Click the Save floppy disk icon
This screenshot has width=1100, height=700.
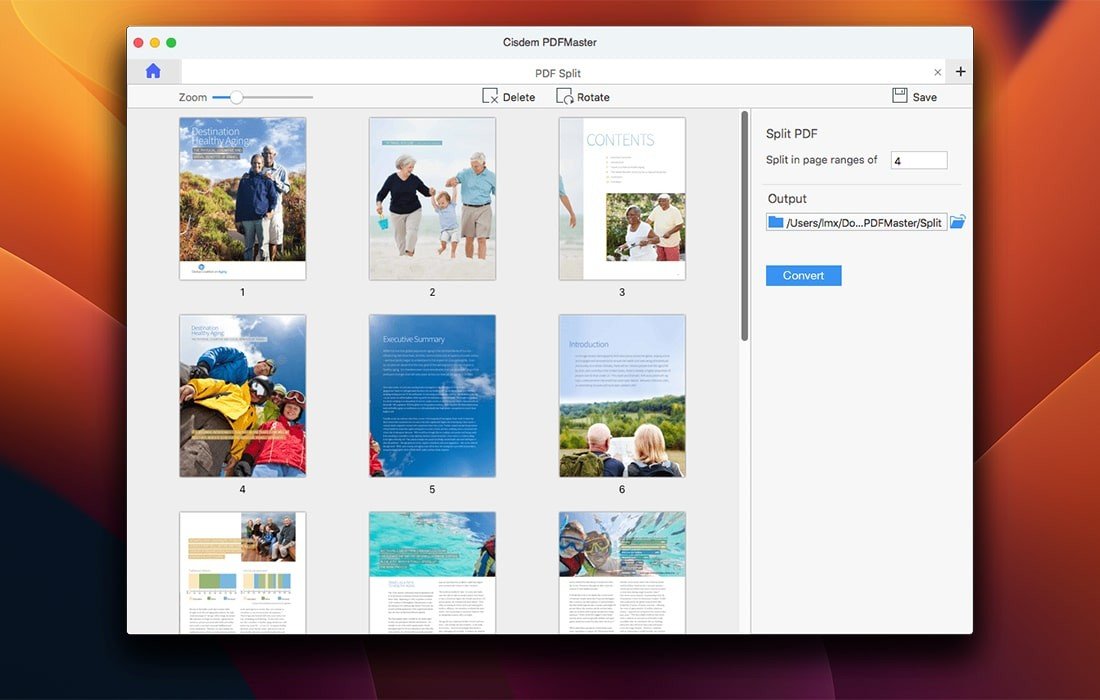(900, 96)
